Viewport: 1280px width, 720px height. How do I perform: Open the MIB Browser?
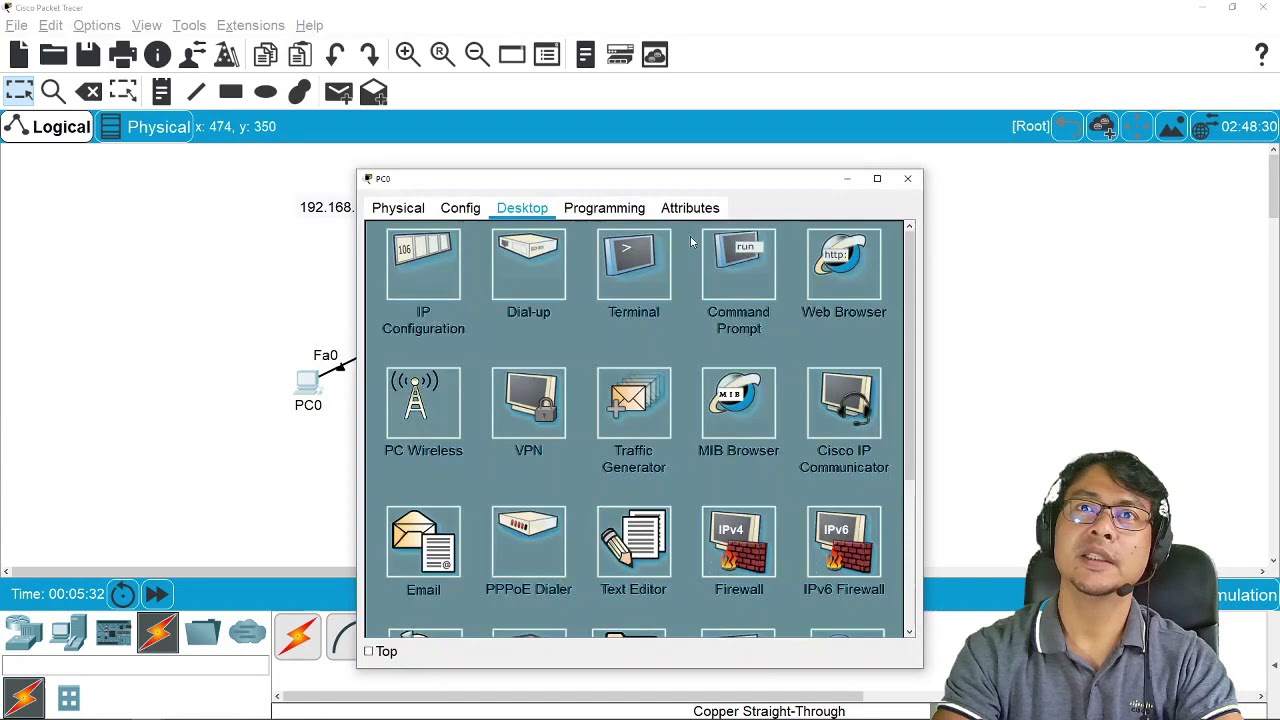click(x=738, y=403)
